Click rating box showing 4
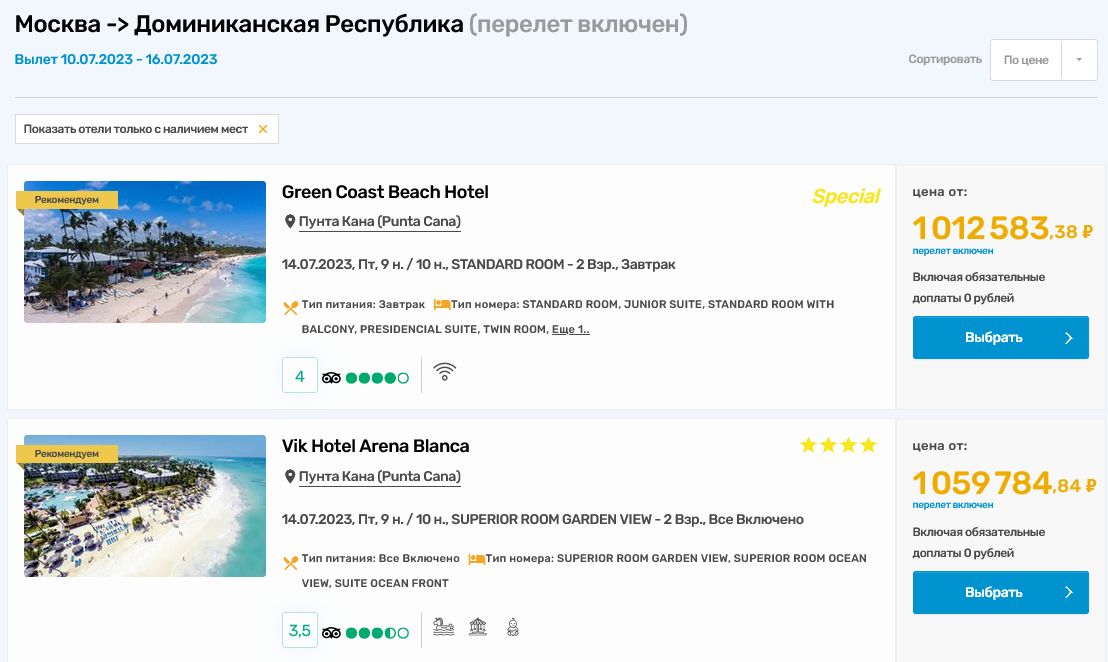 300,375
